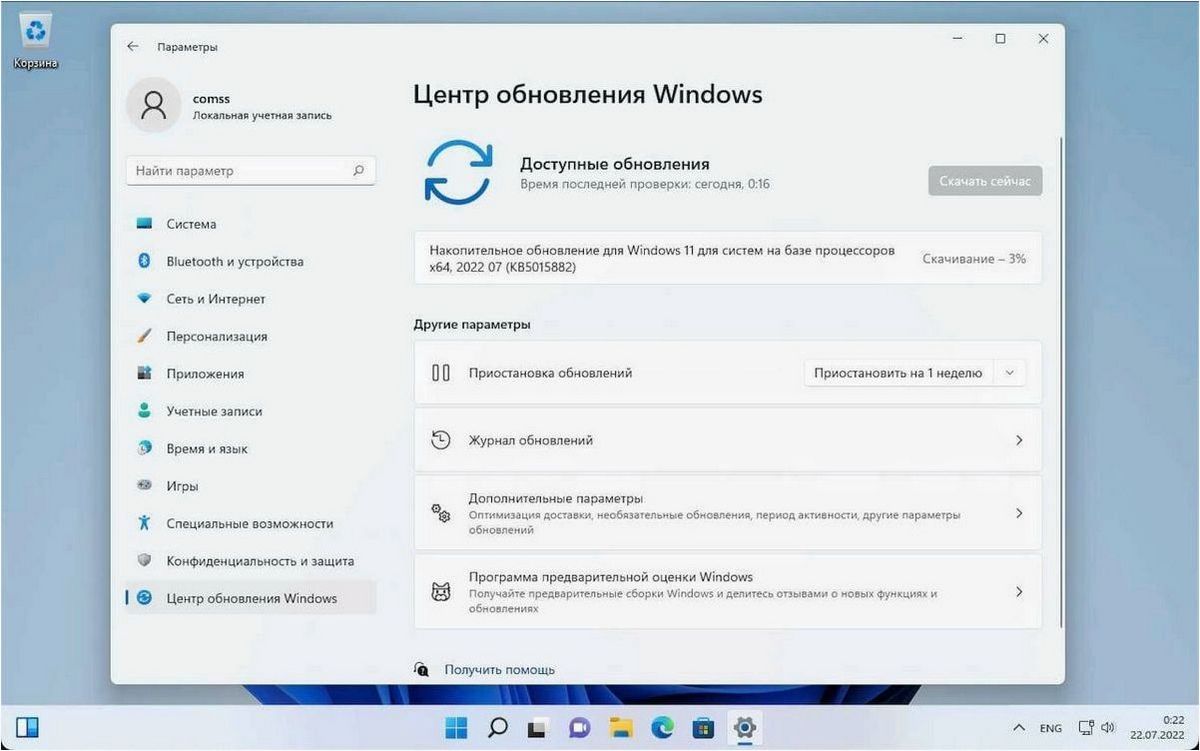The width and height of the screenshot is (1200, 751).
Task: Open the Приостановить на 1 неделю dropdown
Action: 915,373
